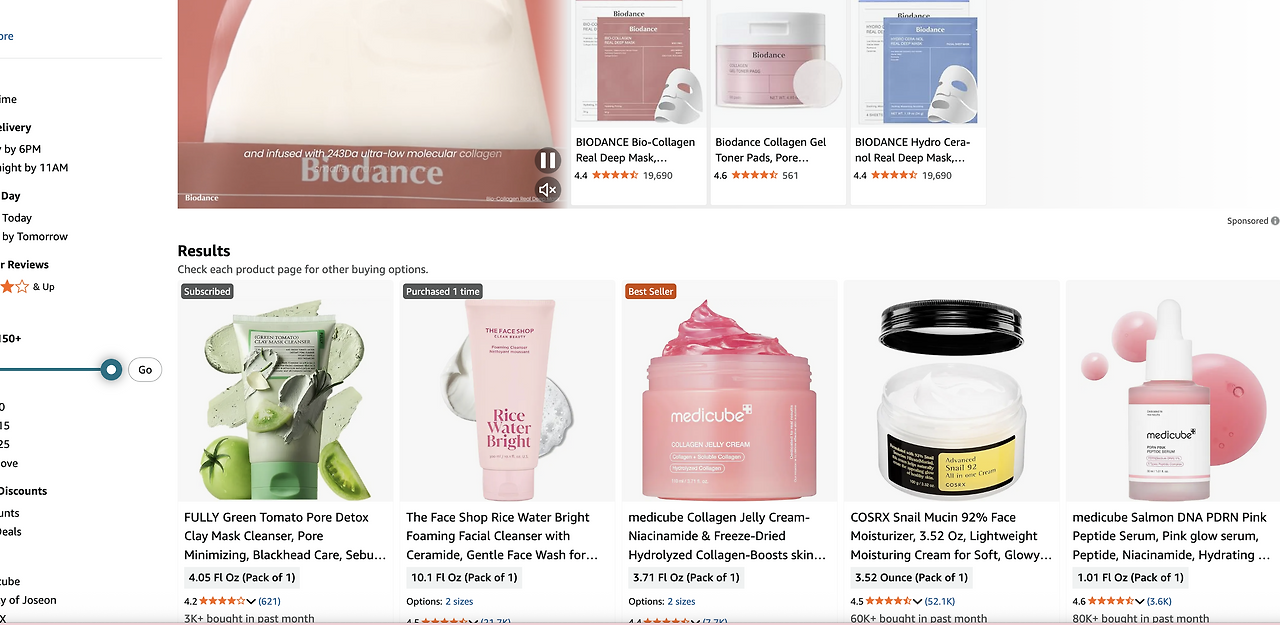Unmute the Biodance video sound
The width and height of the screenshot is (1280, 625).
click(547, 189)
